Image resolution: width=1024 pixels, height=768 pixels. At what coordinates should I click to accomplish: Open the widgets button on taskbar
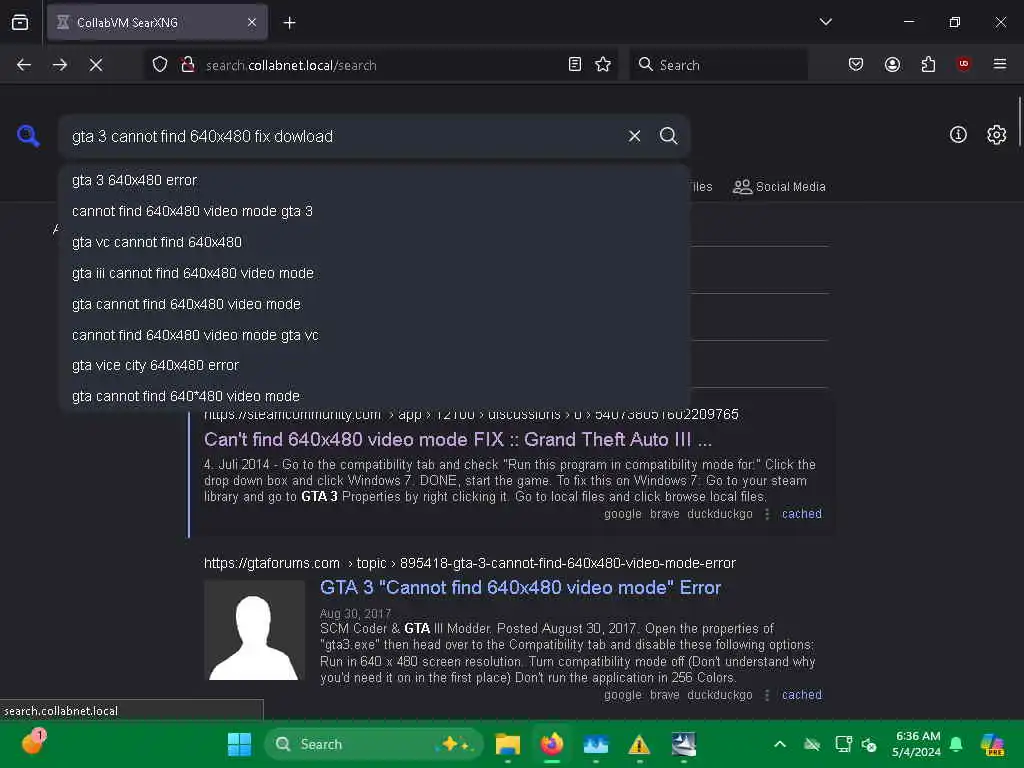pos(32,743)
